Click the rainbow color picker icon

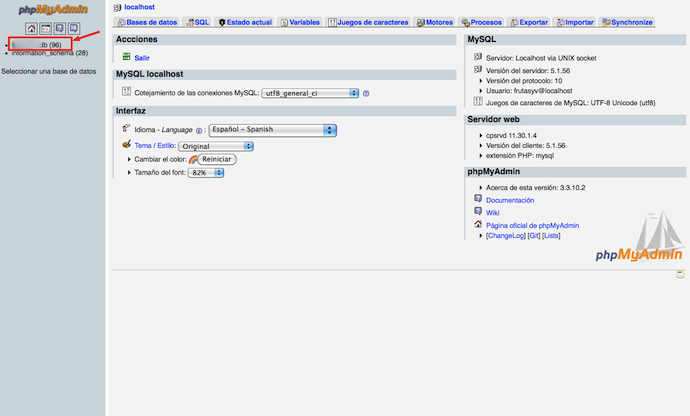pos(193,159)
